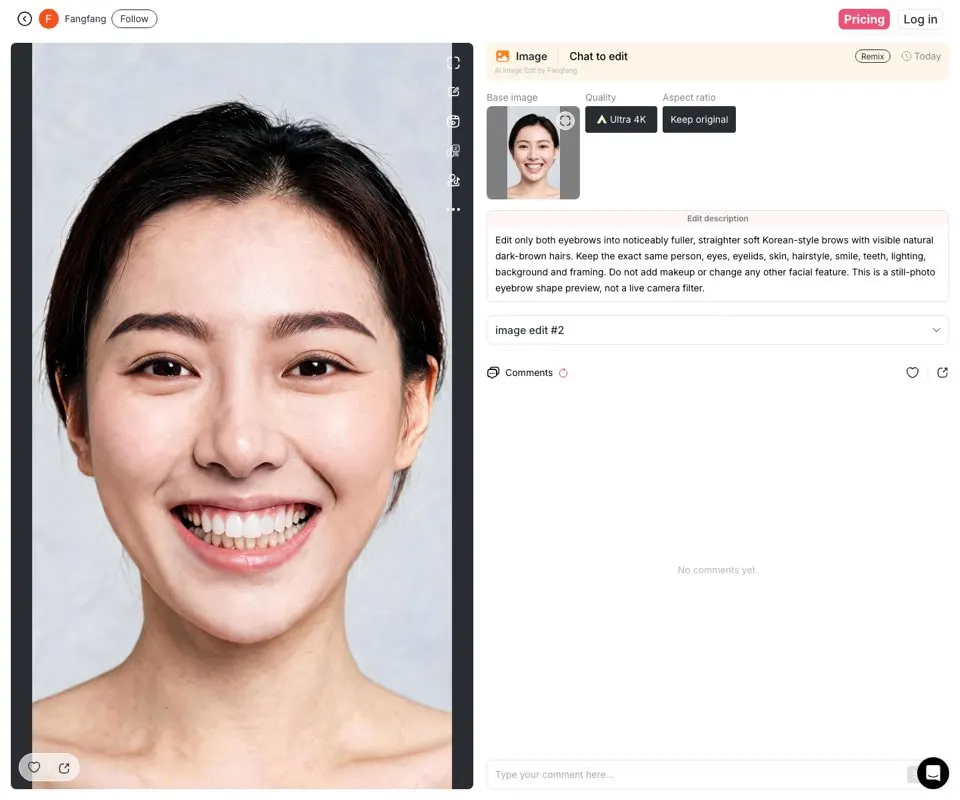This screenshot has height=800, width=960.
Task: Click the 'Comments' label
Action: (529, 373)
